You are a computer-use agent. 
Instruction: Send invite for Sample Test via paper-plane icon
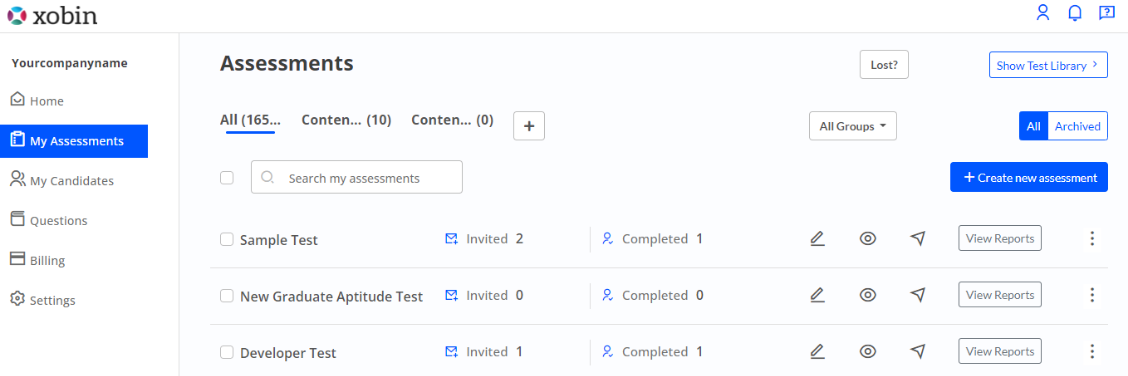point(917,239)
